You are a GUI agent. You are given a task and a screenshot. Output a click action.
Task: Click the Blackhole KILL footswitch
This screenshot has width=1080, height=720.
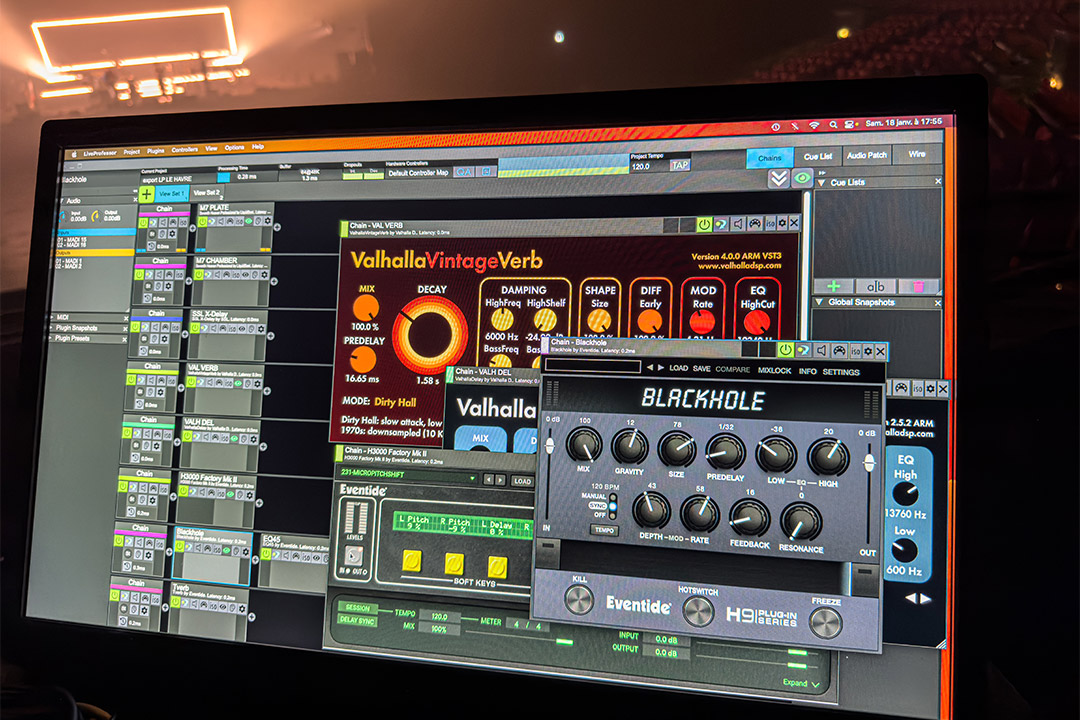pos(579,599)
